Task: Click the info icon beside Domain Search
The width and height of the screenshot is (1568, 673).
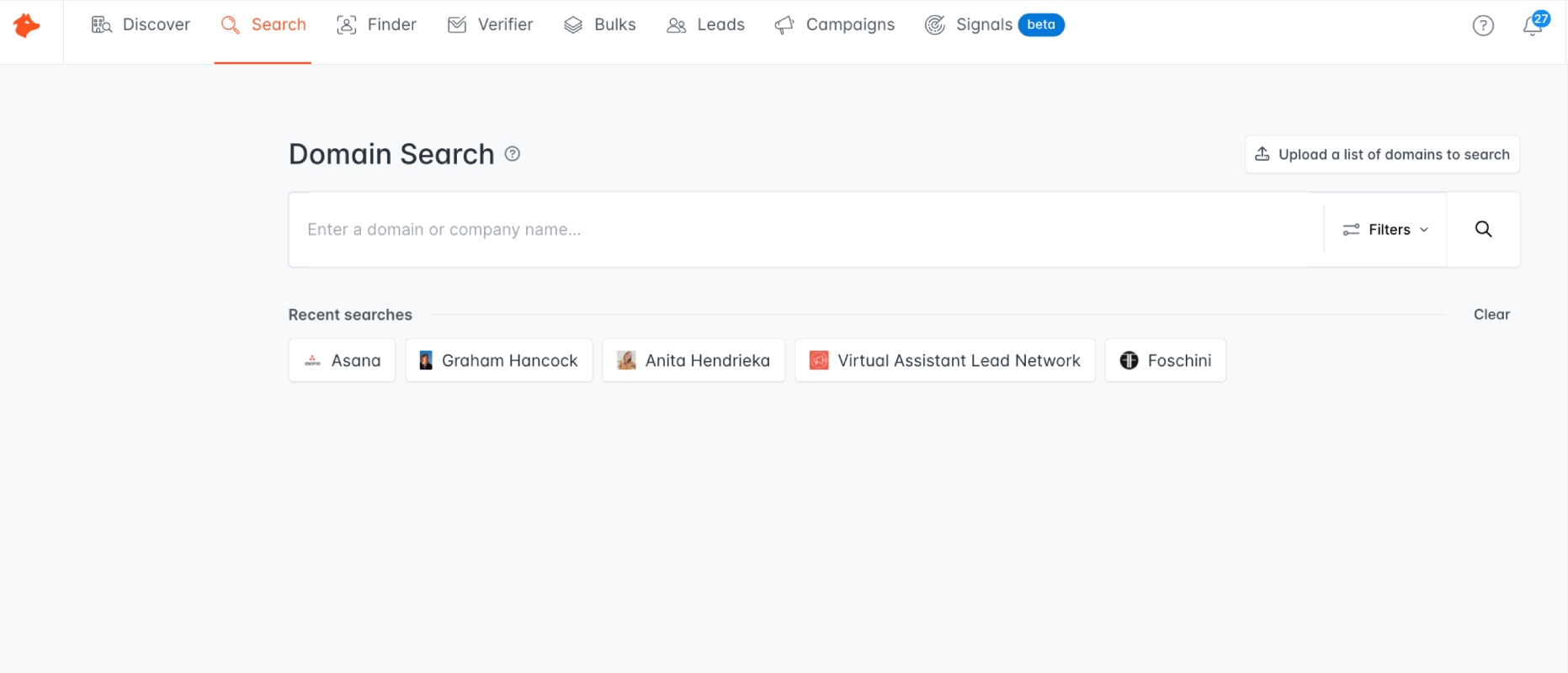Action: [513, 154]
